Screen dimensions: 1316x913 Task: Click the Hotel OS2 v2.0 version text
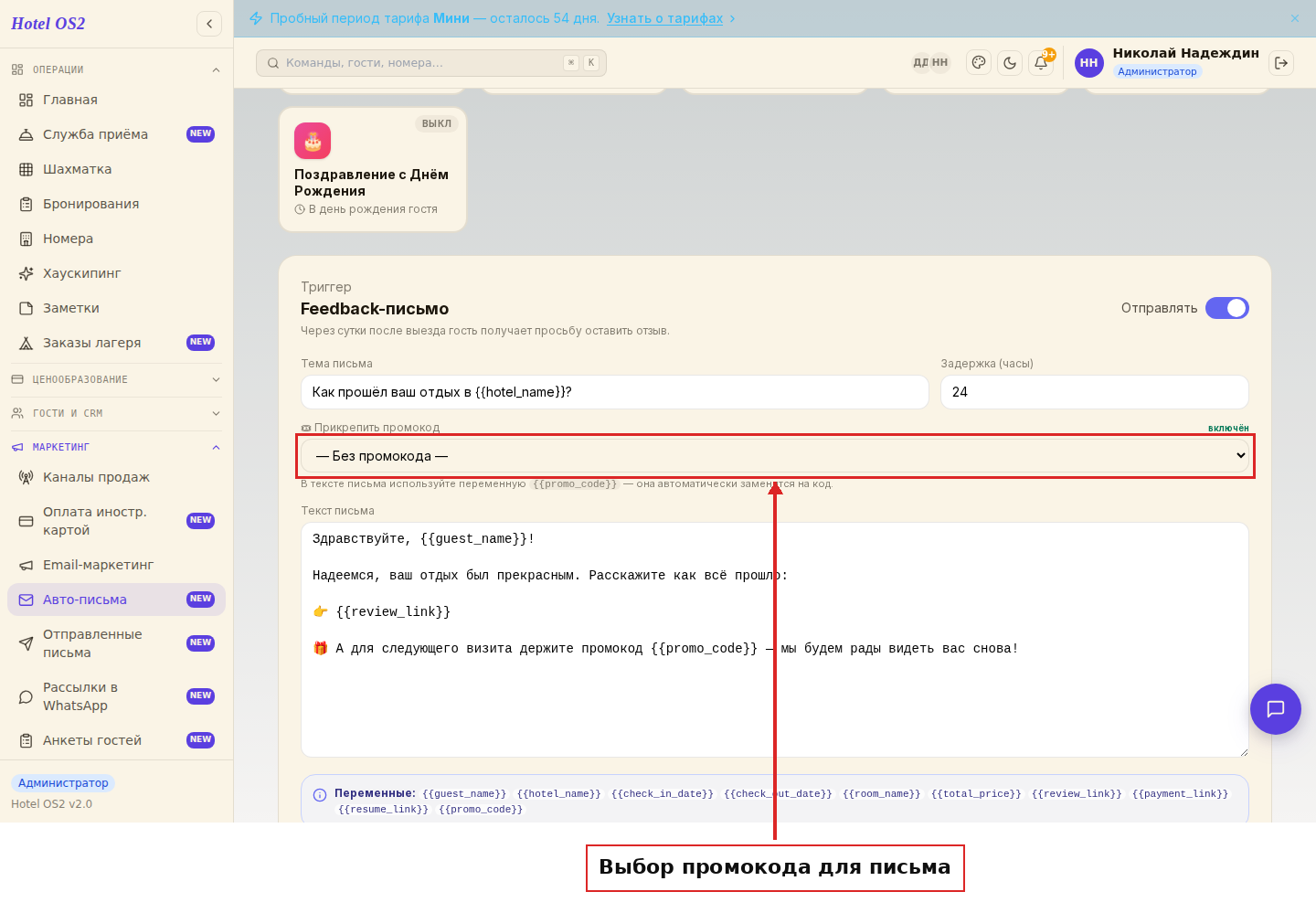[52, 804]
